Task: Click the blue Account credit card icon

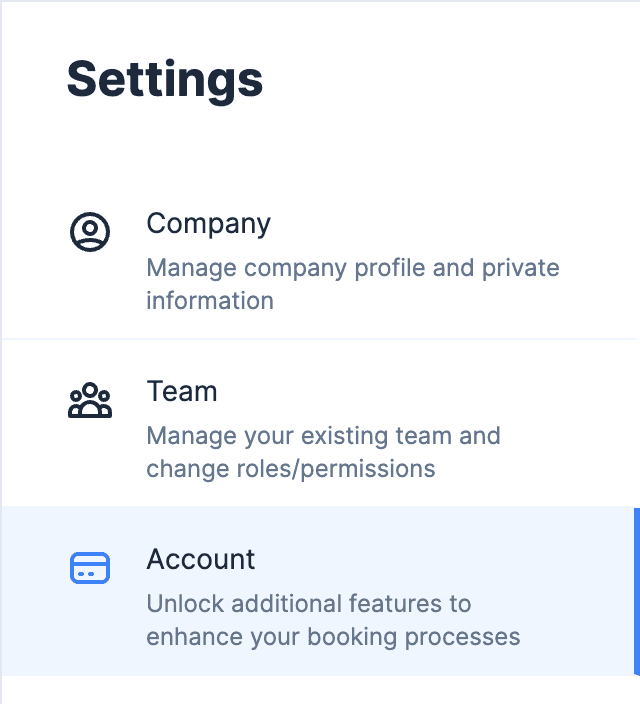Action: (x=90, y=568)
